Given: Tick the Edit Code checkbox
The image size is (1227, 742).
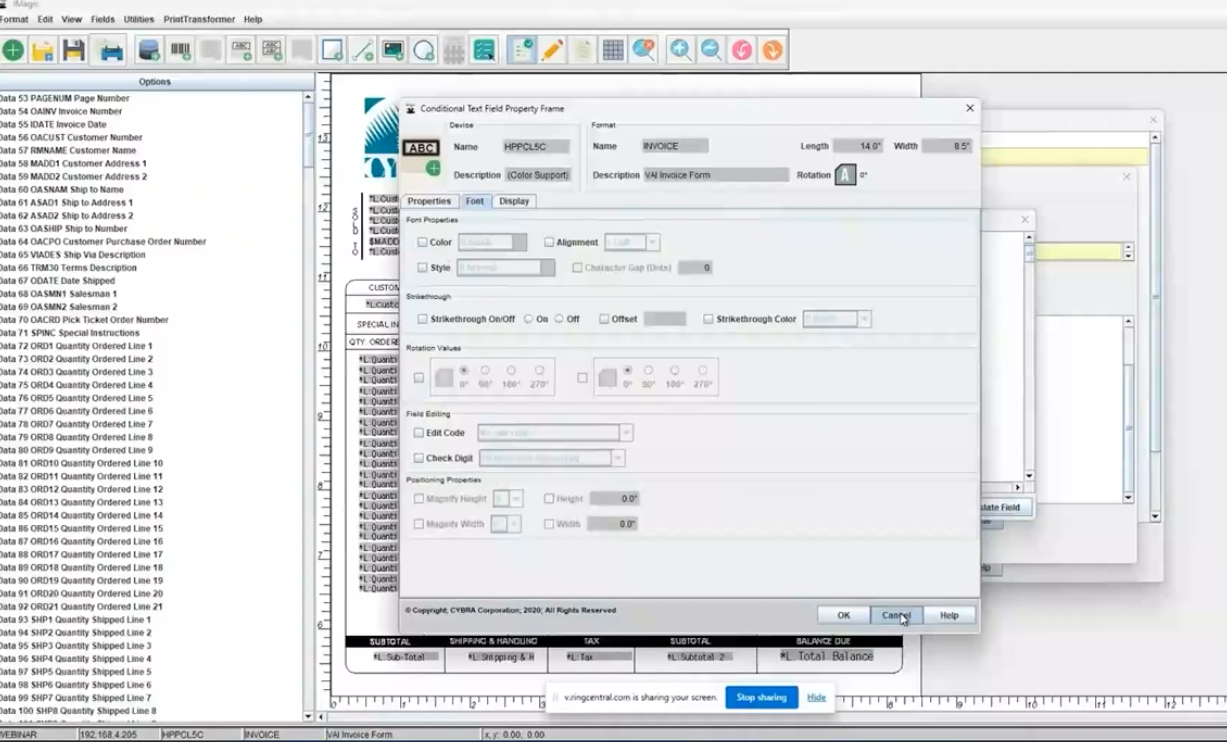Looking at the screenshot, I should pos(419,433).
